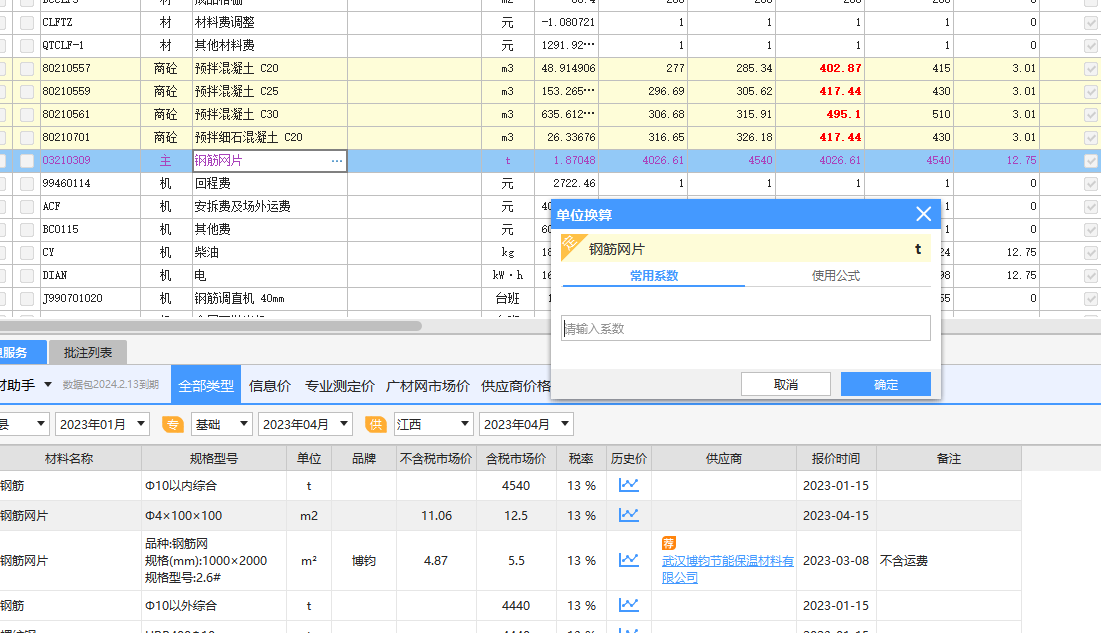The image size is (1101, 633).
Task: Open the 2023年04月 dropdown next to 江西
Action: [x=526, y=424]
